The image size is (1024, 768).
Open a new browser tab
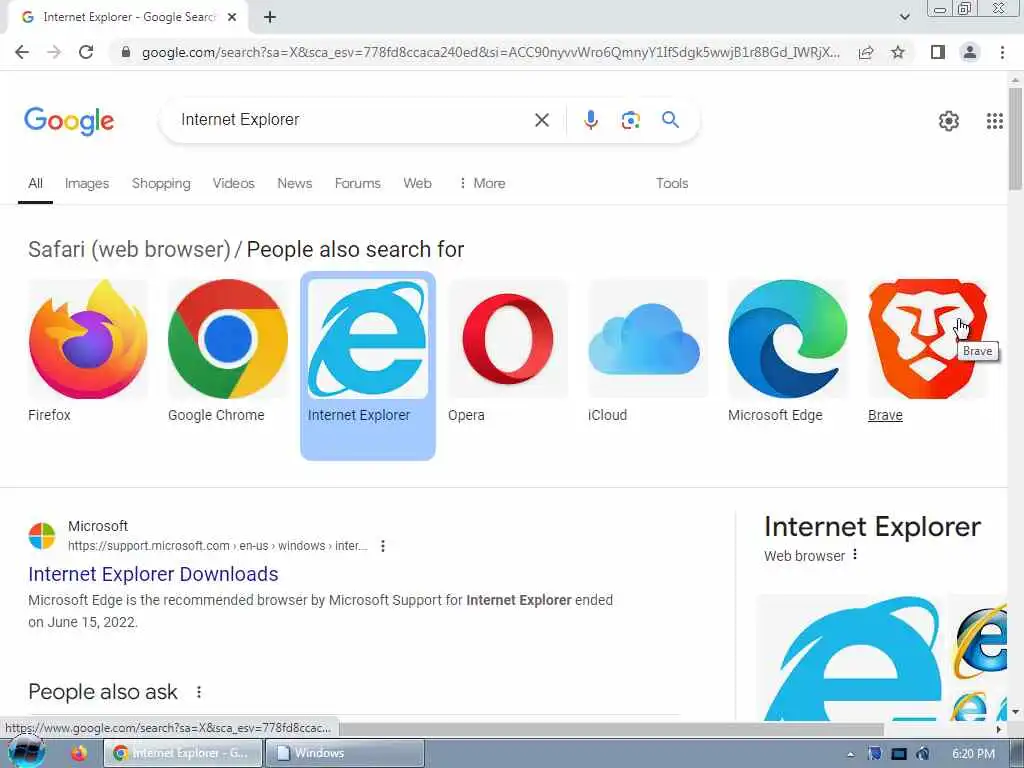pyautogui.click(x=270, y=17)
